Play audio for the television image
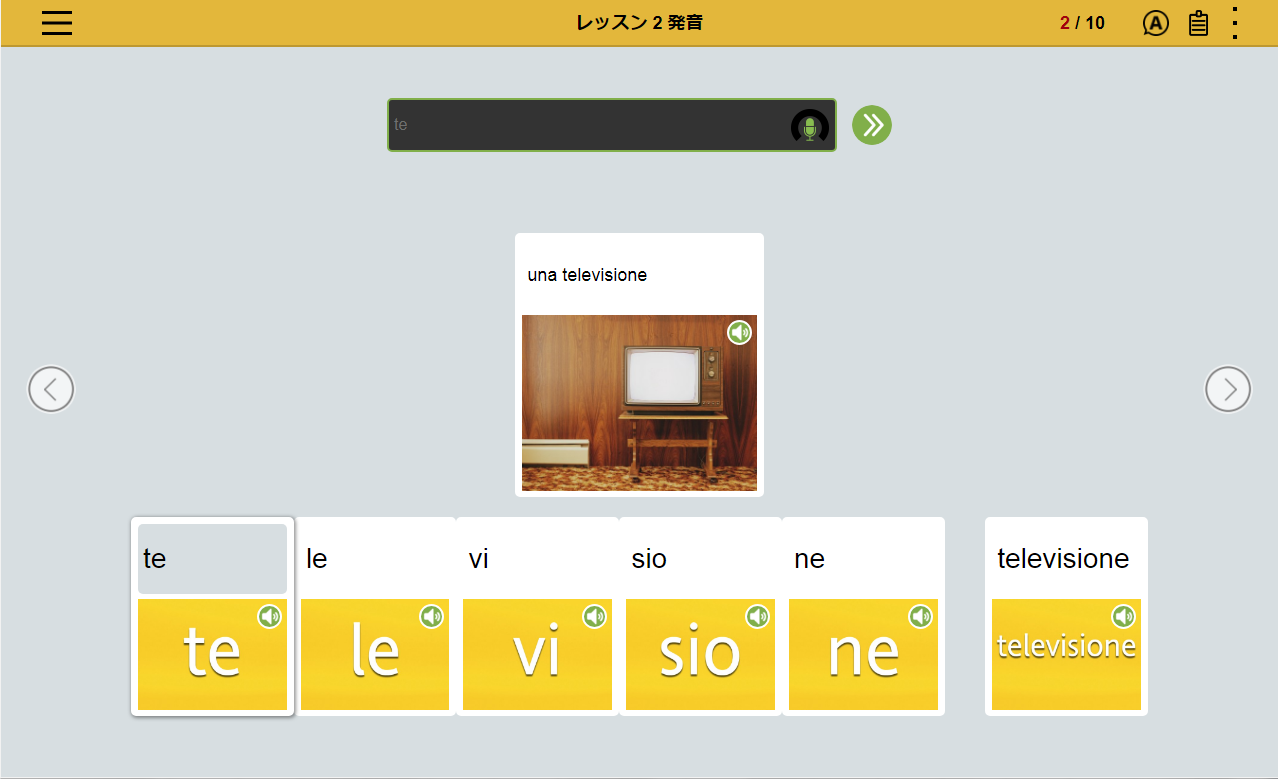The height and width of the screenshot is (779, 1278). pyautogui.click(x=739, y=333)
